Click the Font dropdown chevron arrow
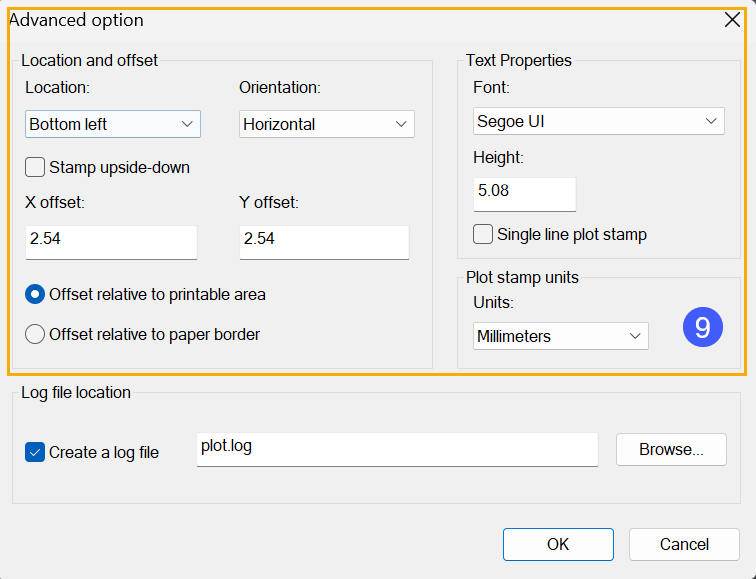This screenshot has height=579, width=756. tap(711, 121)
